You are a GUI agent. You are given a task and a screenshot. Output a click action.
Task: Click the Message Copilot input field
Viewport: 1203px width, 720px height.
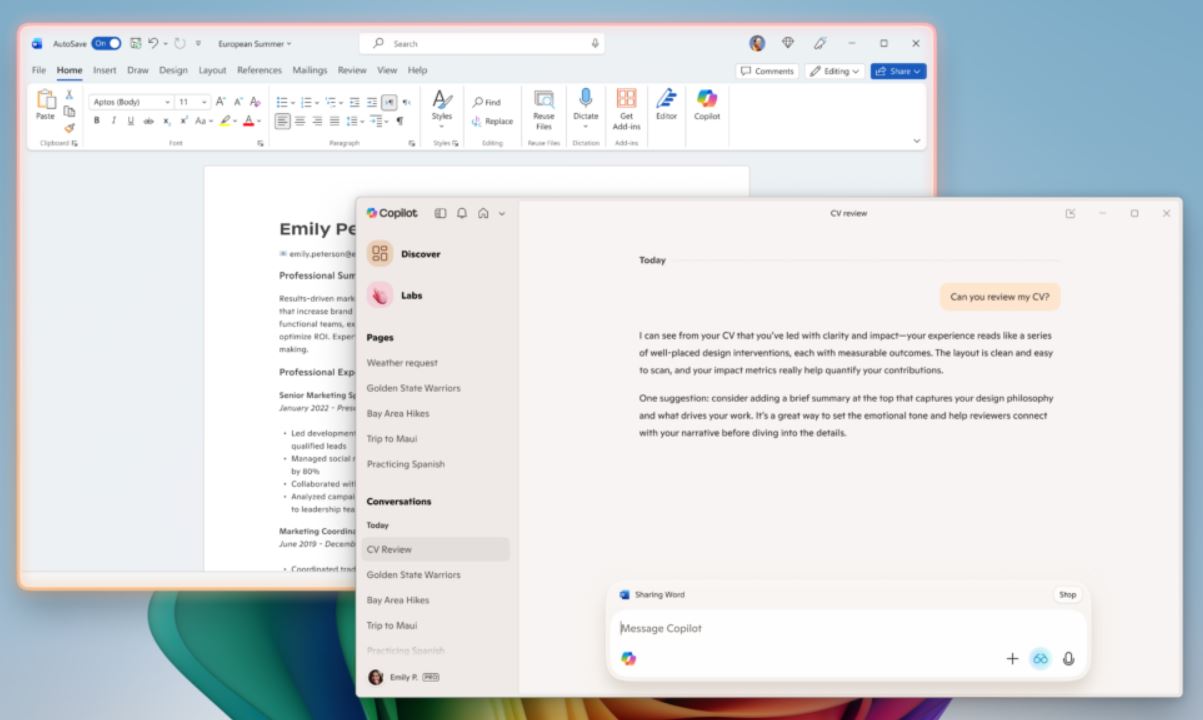(800, 628)
